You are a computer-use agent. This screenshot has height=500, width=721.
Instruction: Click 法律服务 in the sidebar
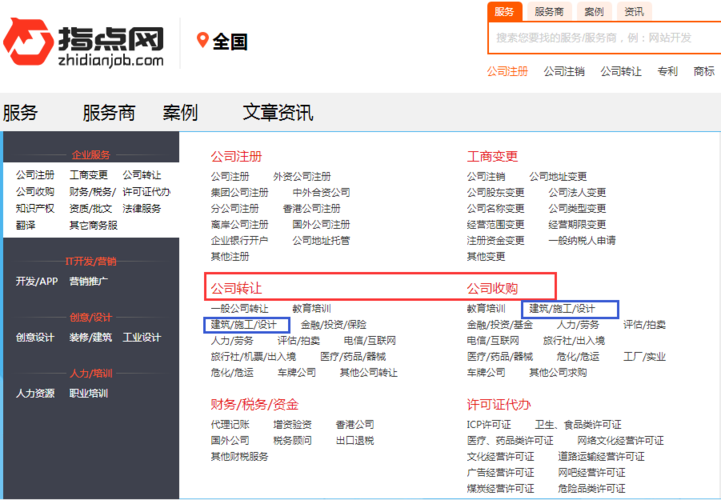(x=142, y=208)
